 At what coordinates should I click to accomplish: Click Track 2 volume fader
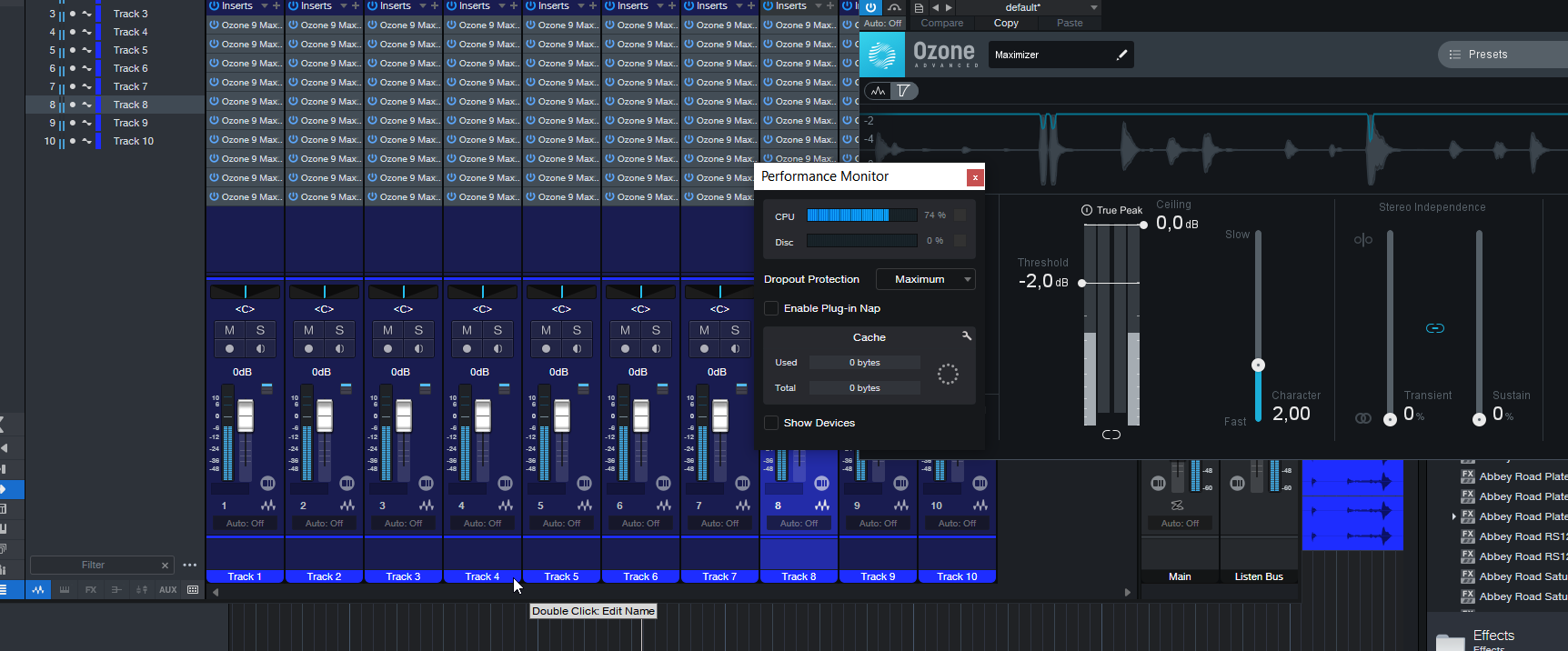[324, 416]
